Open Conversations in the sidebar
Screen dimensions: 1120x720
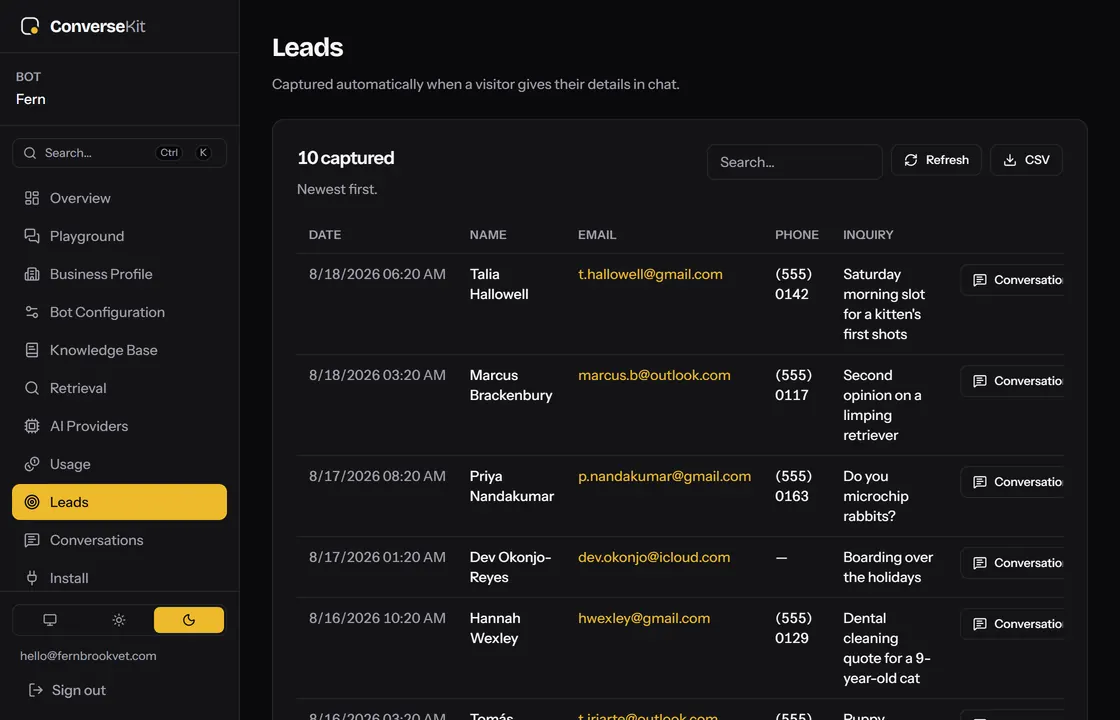coord(119,540)
